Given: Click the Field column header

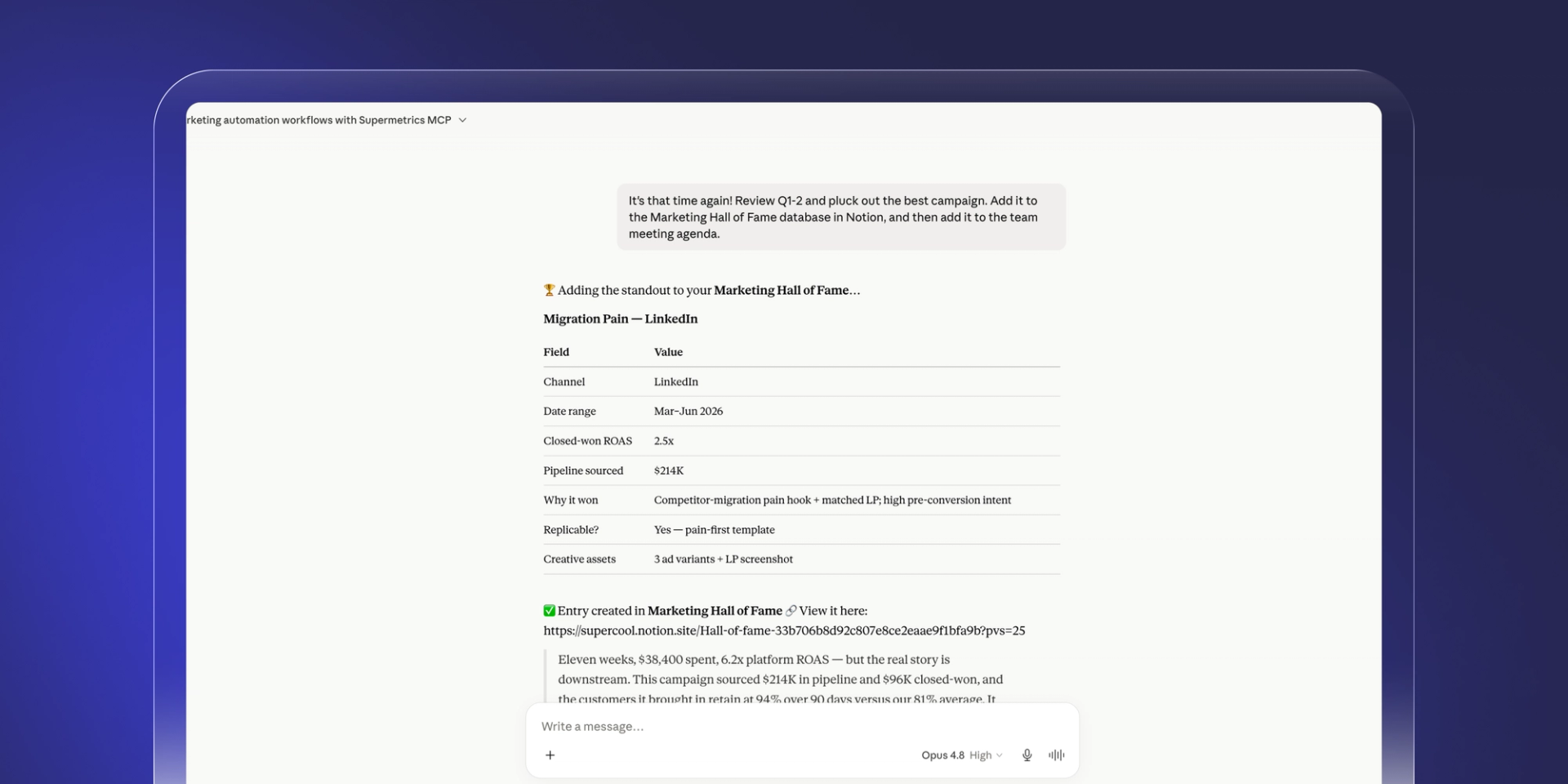Looking at the screenshot, I should tap(556, 352).
